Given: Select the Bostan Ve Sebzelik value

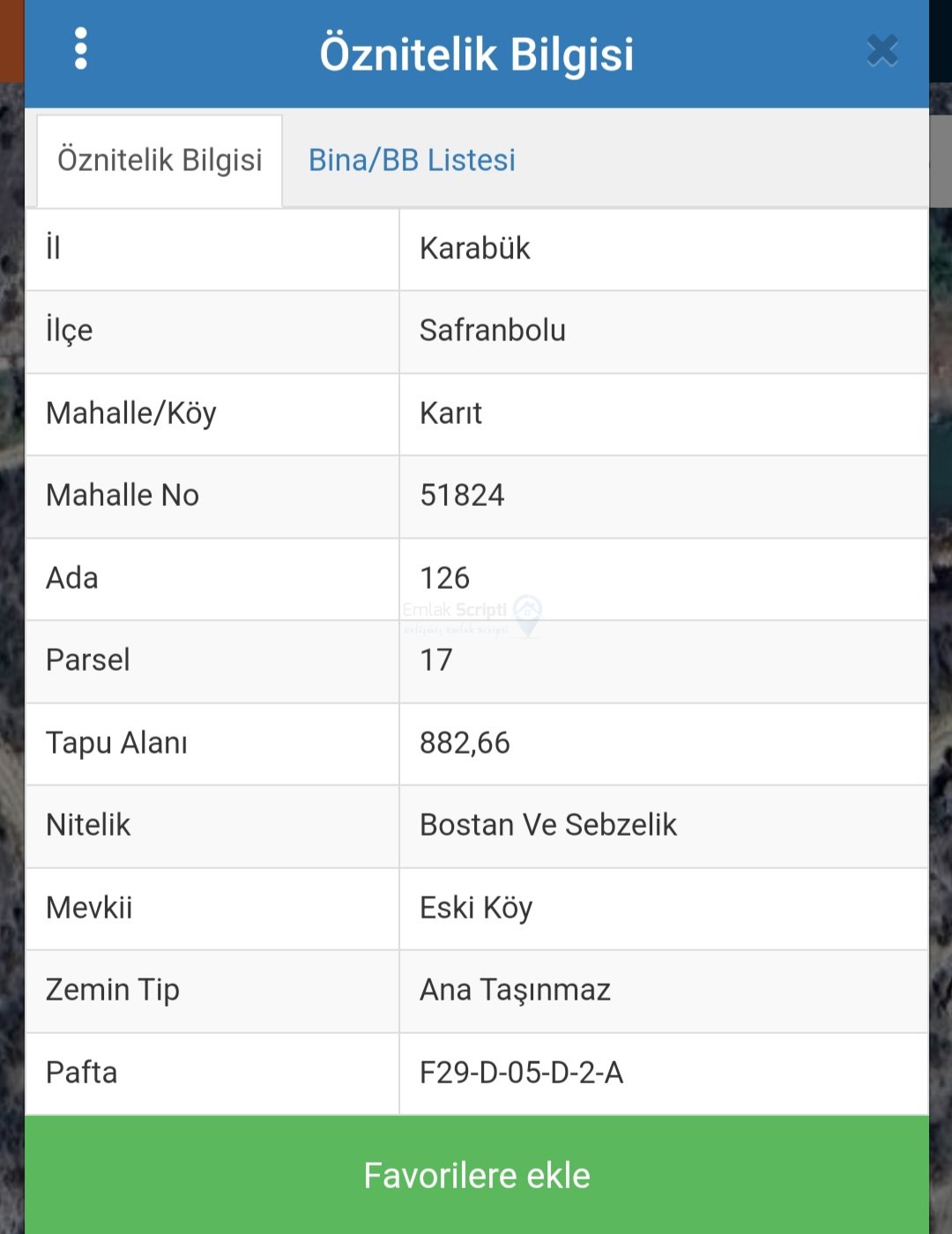Looking at the screenshot, I should 547,825.
